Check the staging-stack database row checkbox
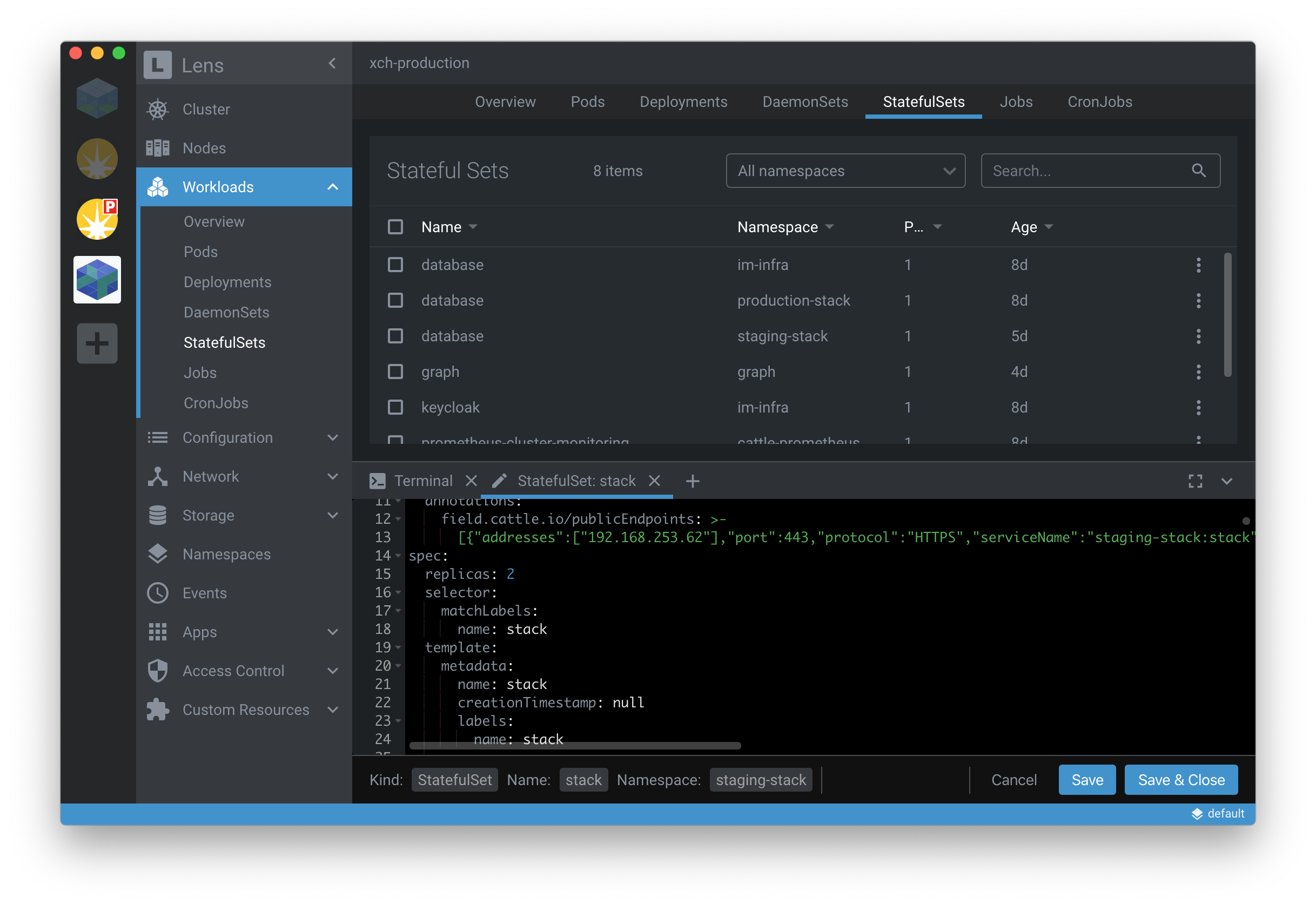The height and width of the screenshot is (905, 1316). coord(395,336)
